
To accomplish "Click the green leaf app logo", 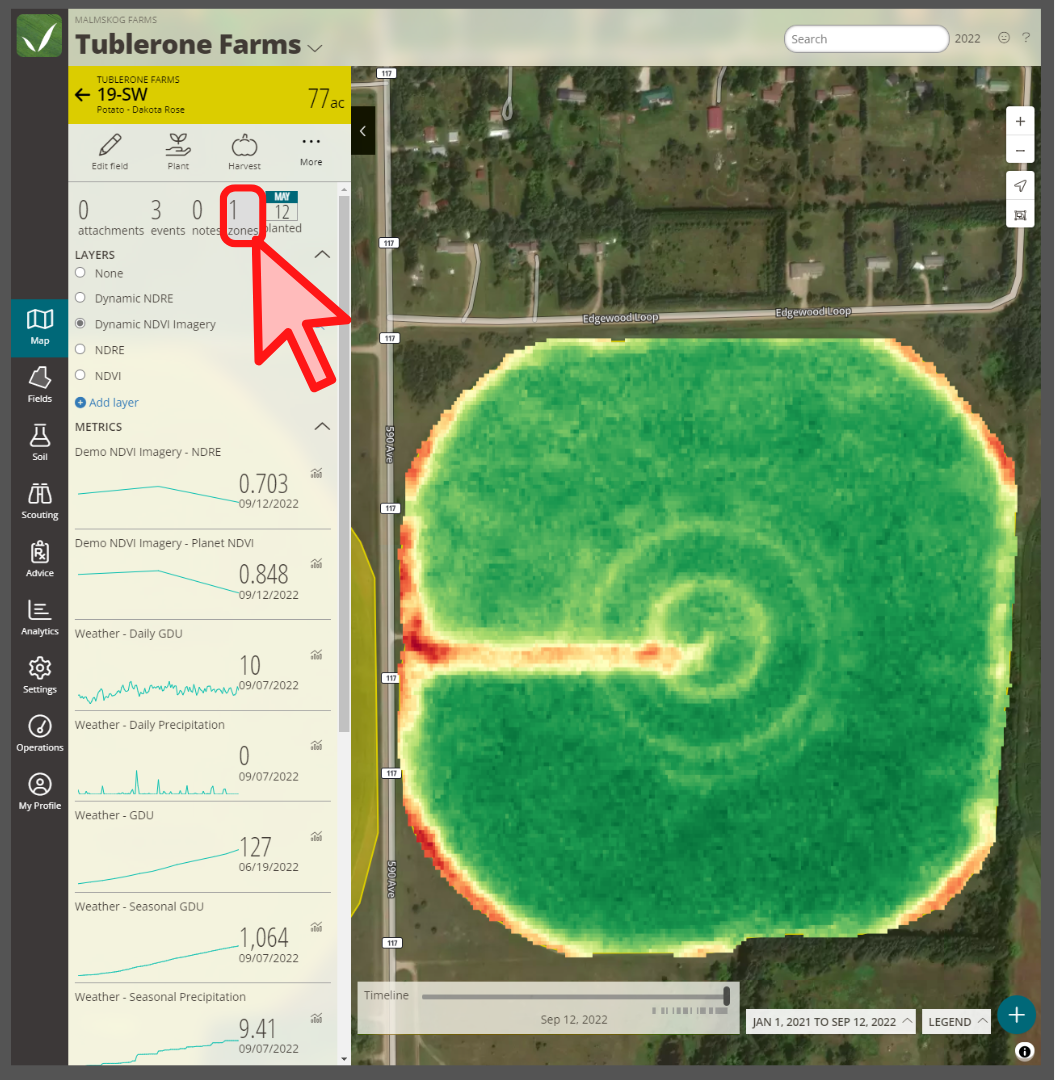I will [39, 36].
